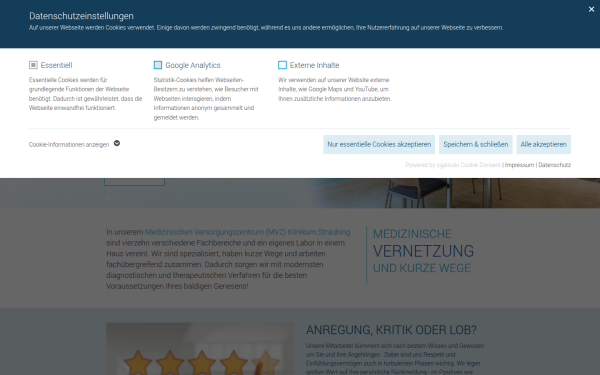
Task: Check the Externe Inhalte checkbox
Action: [x=282, y=65]
